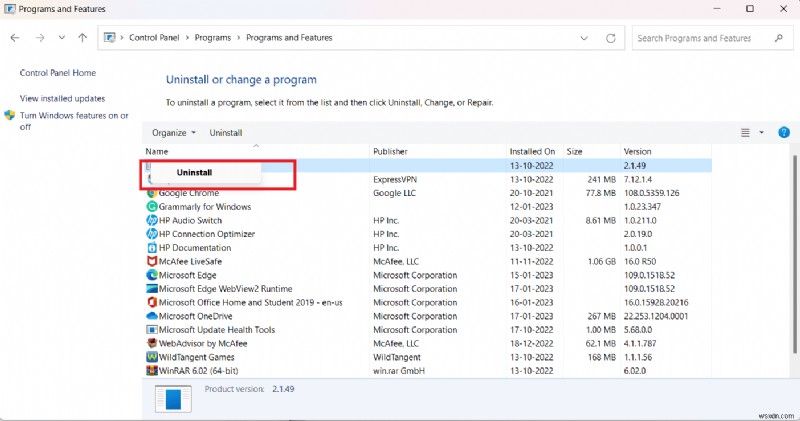Select the WildTangent Games entry
This screenshot has height=421, width=800.
[196, 357]
